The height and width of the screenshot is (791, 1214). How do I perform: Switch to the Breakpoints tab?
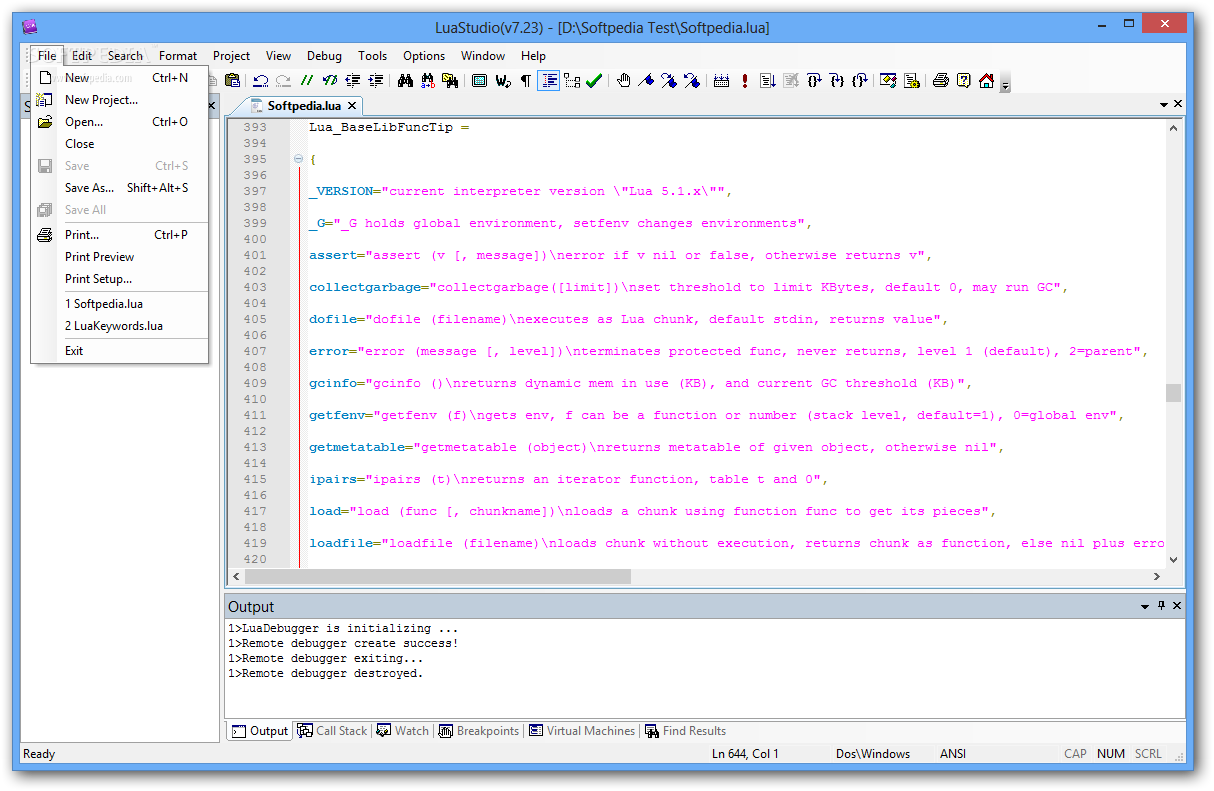pos(480,731)
